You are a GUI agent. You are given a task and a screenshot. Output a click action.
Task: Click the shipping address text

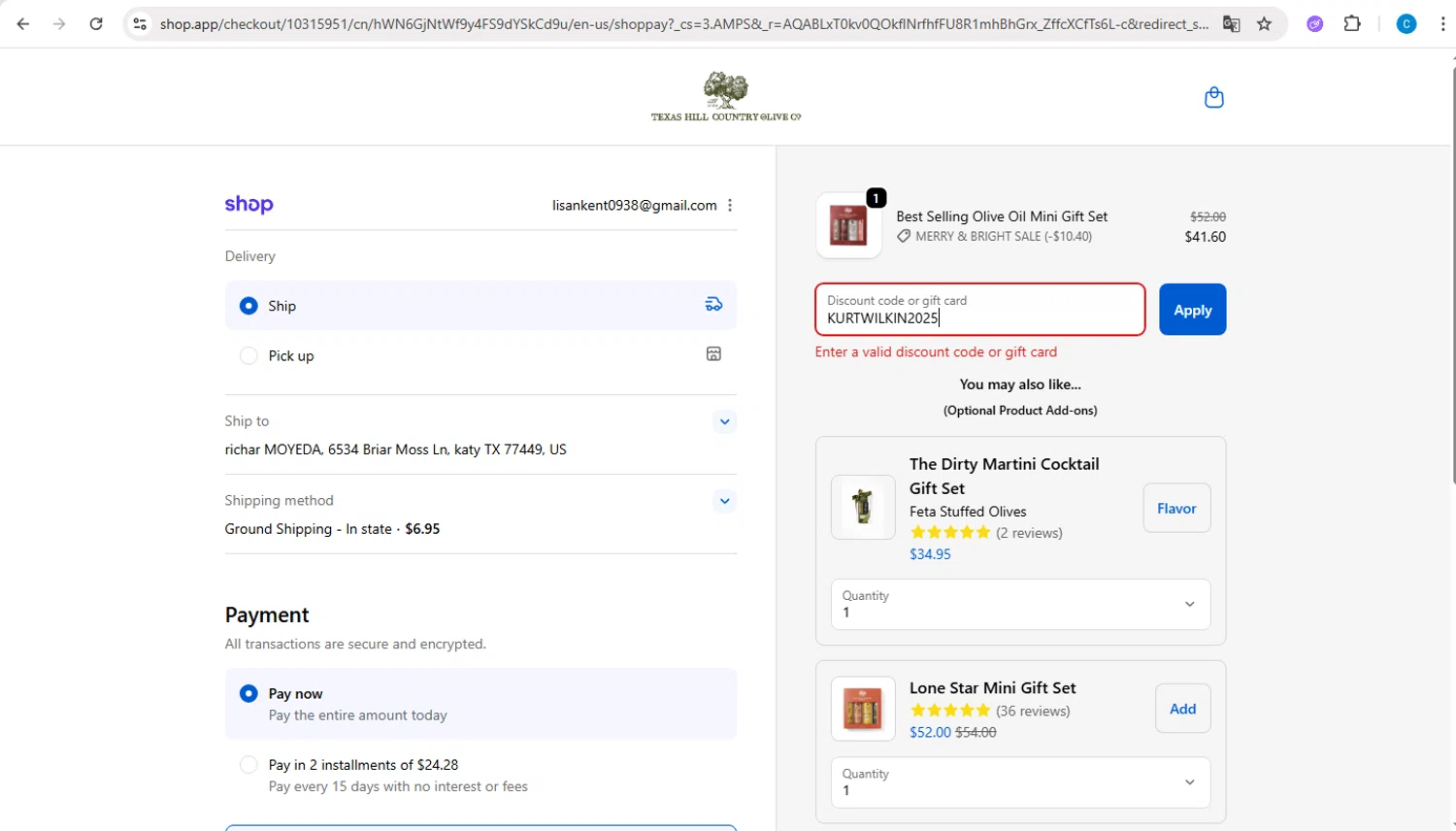point(395,449)
